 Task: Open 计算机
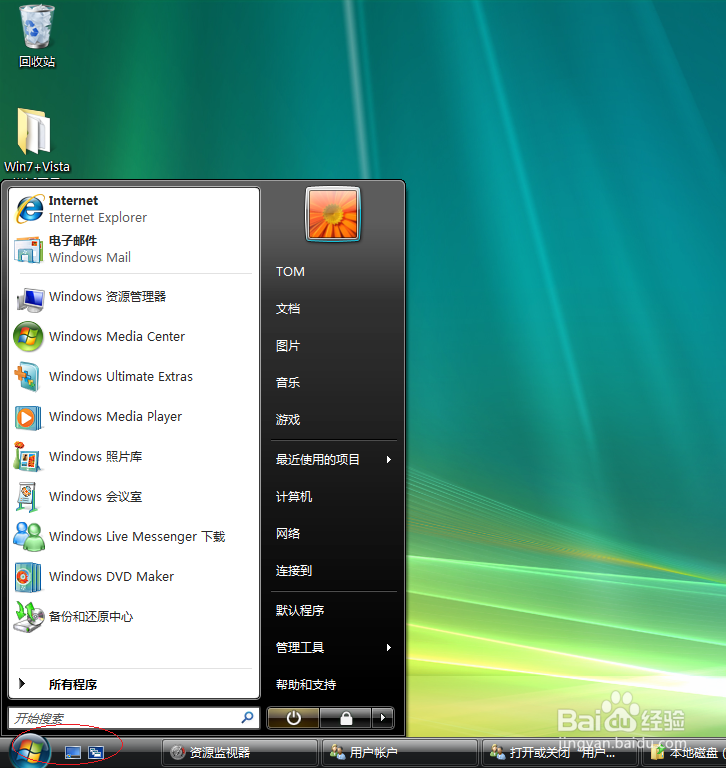click(294, 497)
